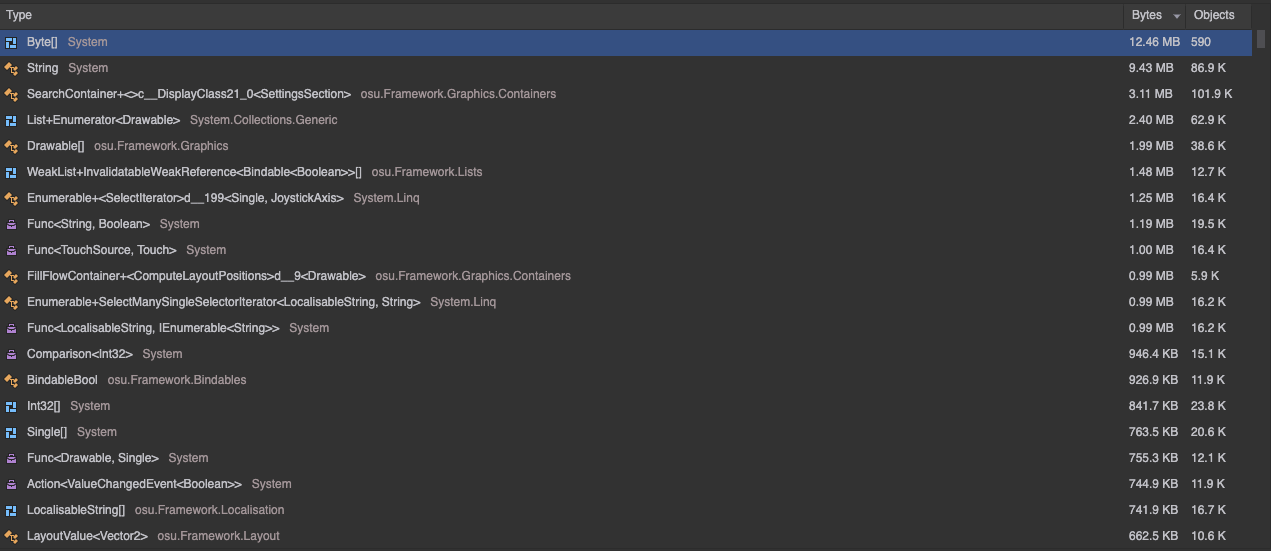Select Enumerable+SelectManySingleSelectorIterator<LocalisableString, String> type
The image size is (1271, 551).
224,302
